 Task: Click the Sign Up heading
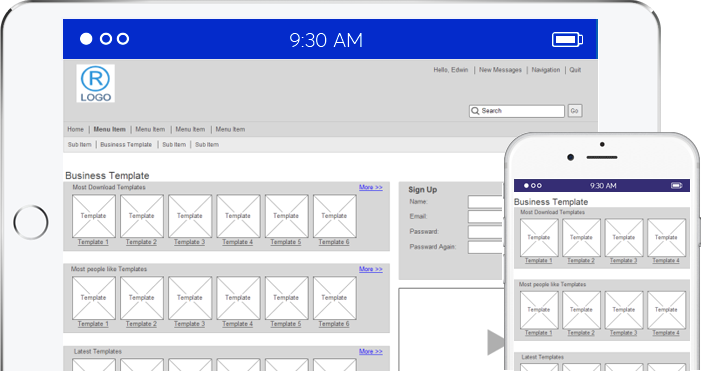coord(422,190)
